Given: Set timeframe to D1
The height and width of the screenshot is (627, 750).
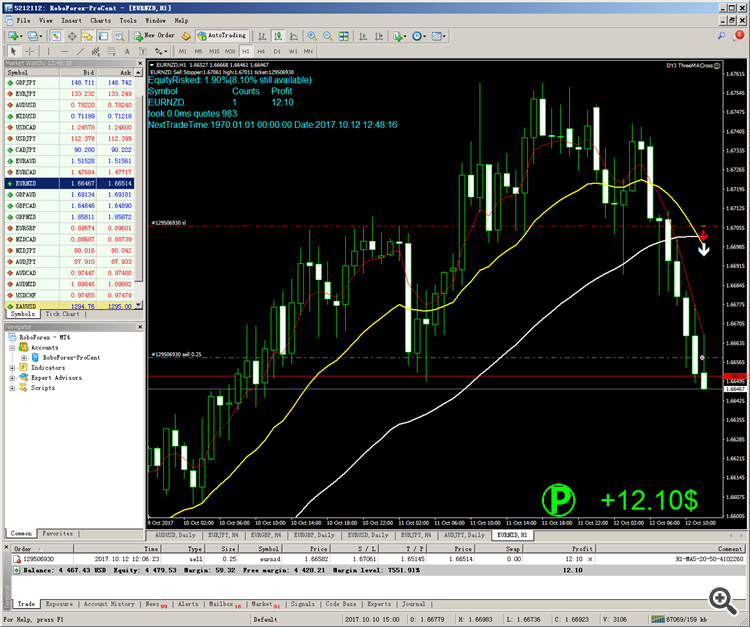Looking at the screenshot, I should [x=277, y=51].
